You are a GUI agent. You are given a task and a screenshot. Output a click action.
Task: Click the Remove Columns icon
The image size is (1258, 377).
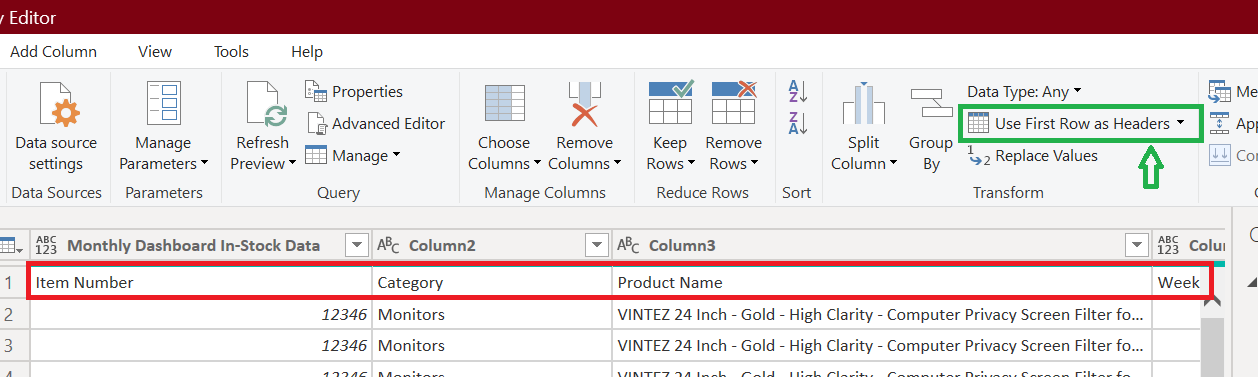(584, 105)
